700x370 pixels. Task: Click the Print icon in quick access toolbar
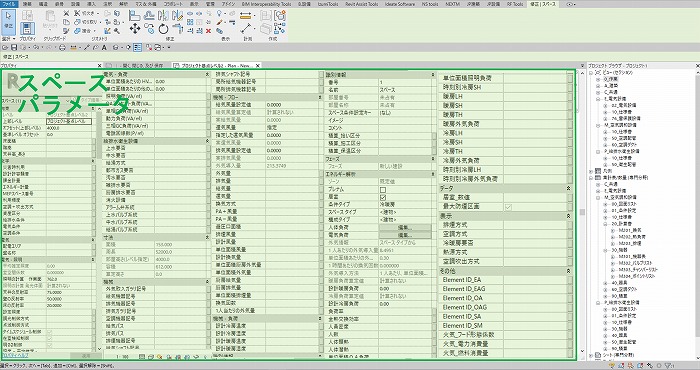coord(62,47)
